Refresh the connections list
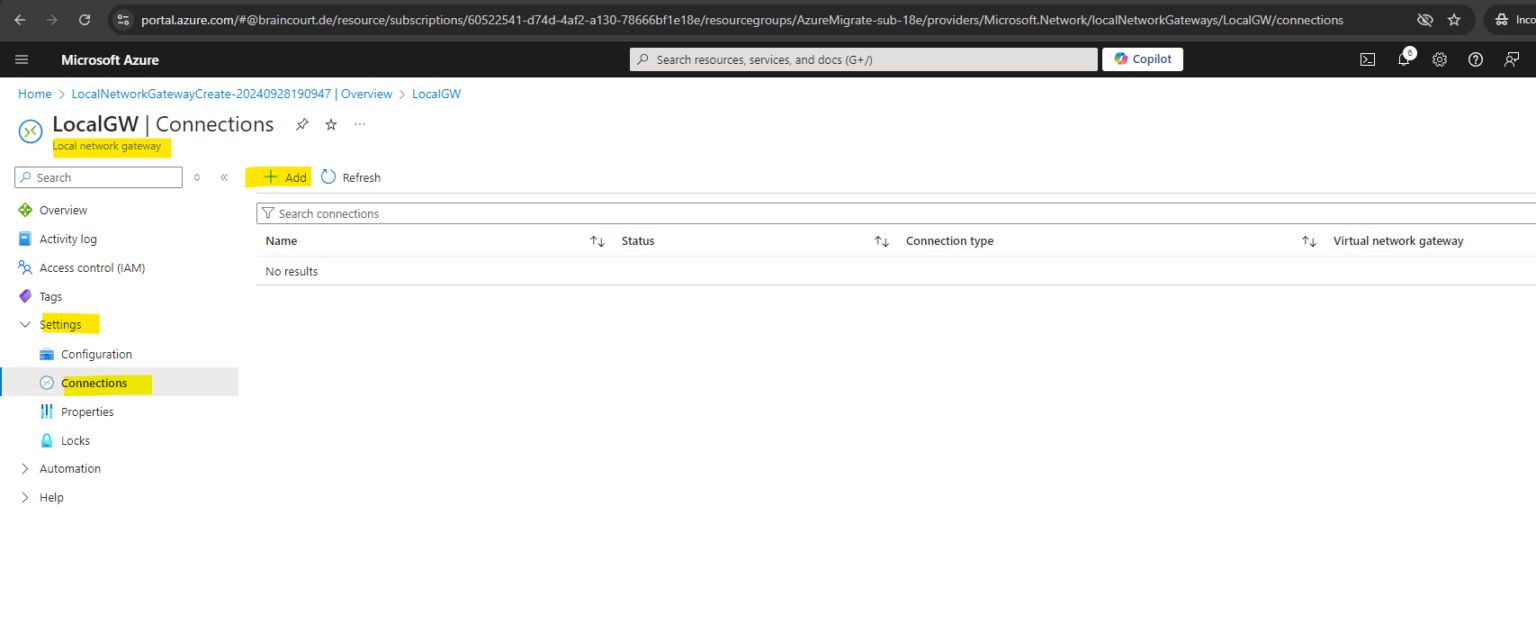 (350, 177)
